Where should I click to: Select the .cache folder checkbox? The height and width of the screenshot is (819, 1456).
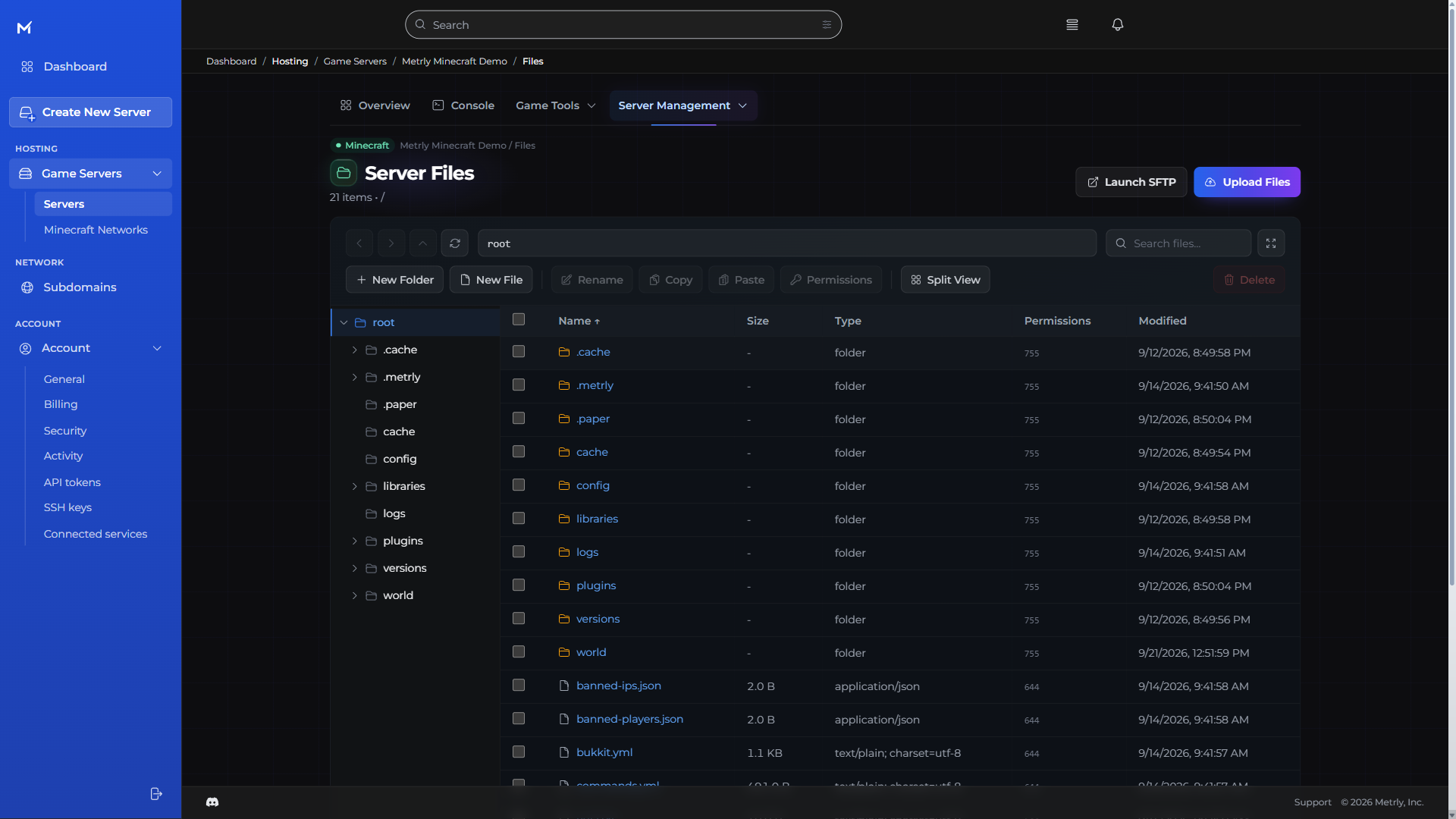[x=519, y=351]
